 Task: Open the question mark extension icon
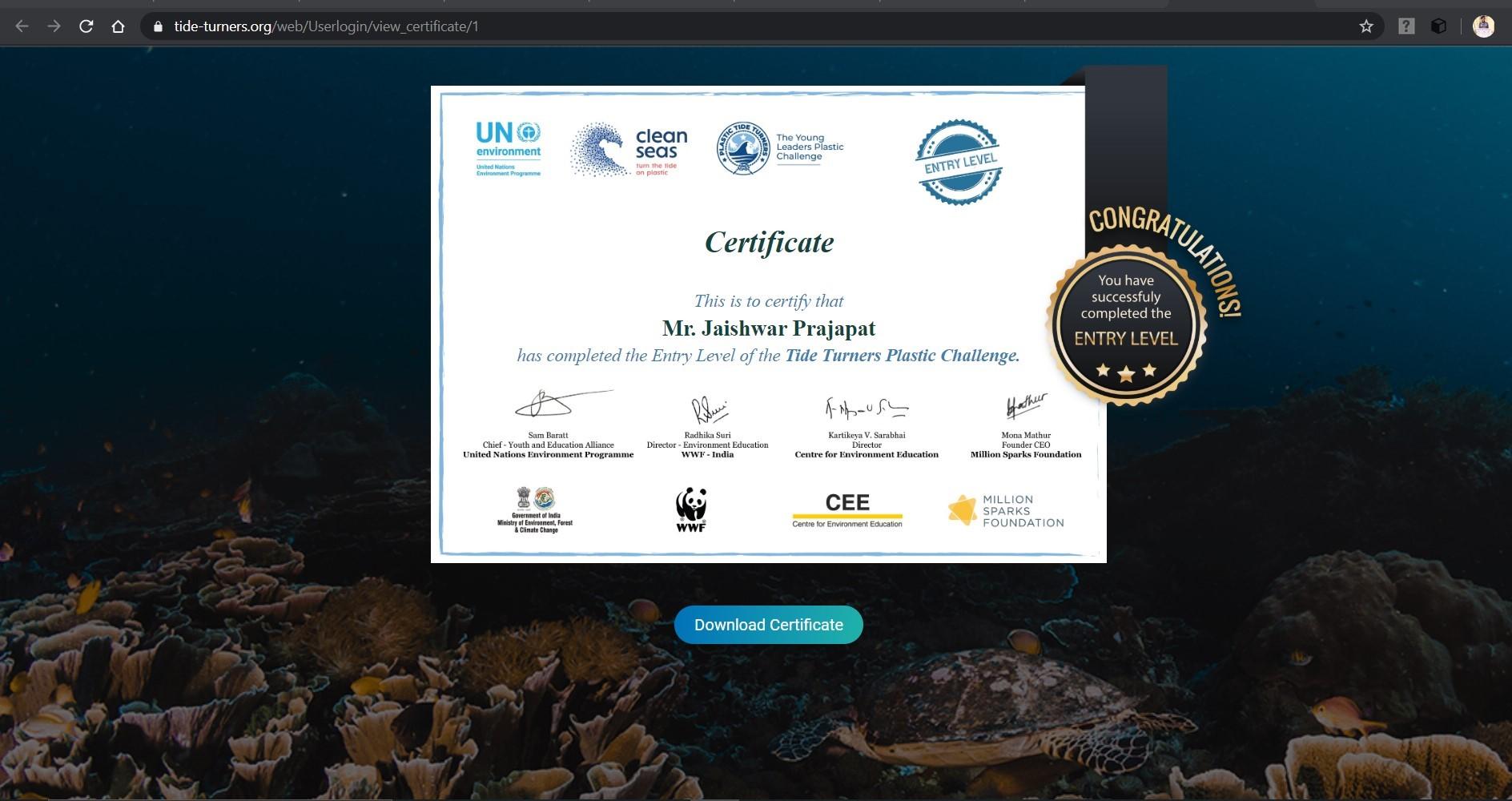(1406, 26)
